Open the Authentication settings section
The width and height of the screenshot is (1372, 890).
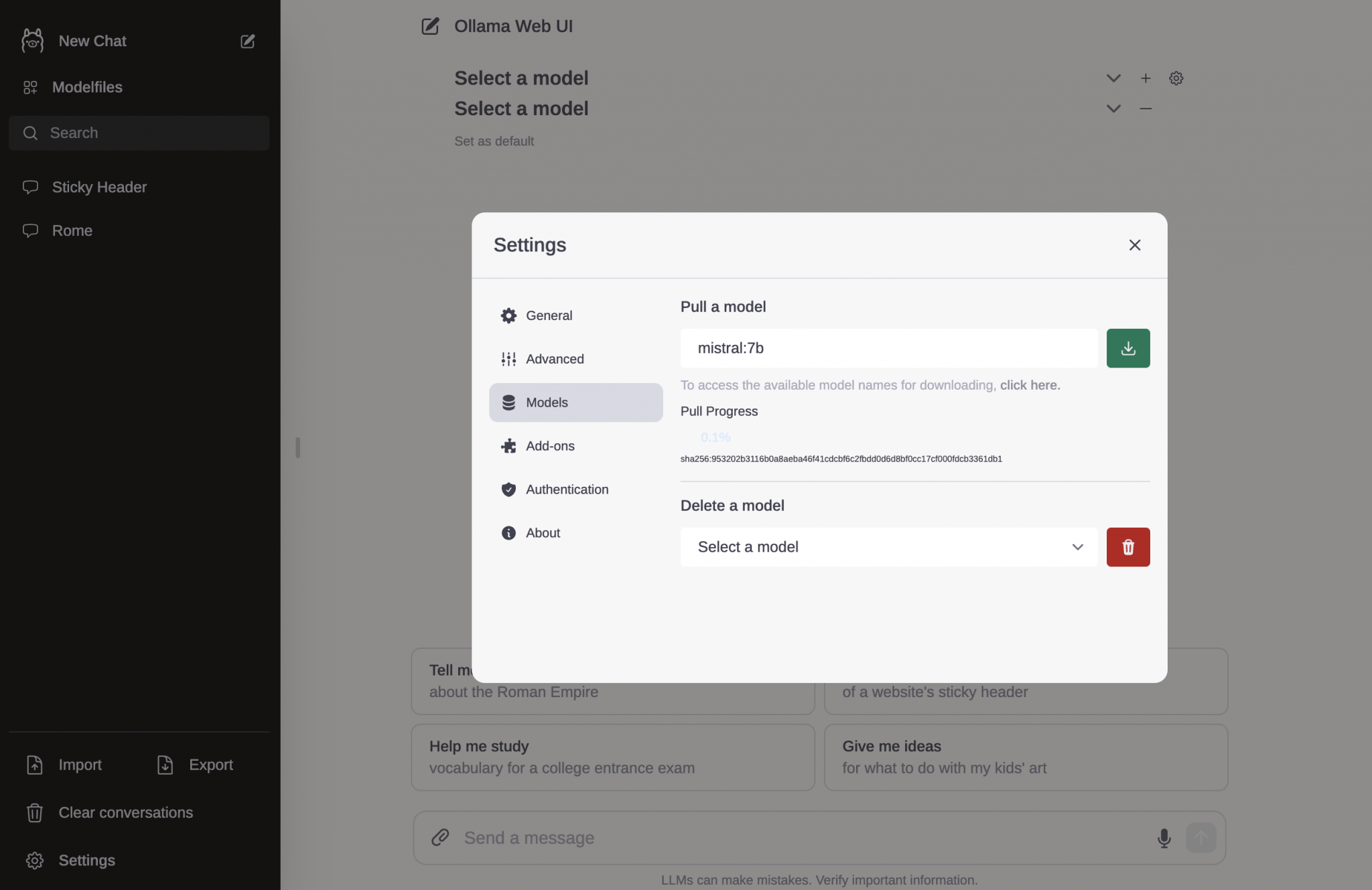coord(567,490)
